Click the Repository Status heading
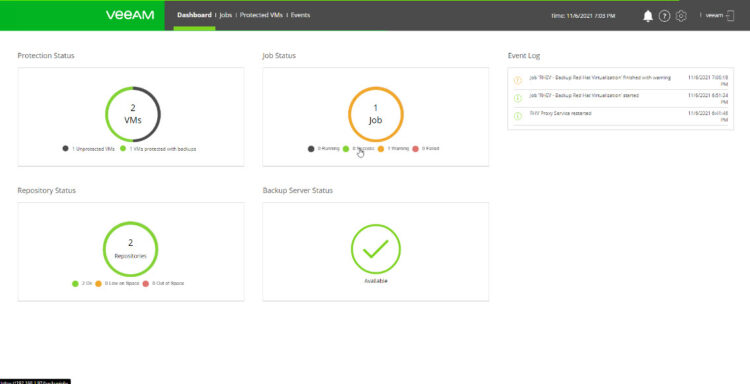The width and height of the screenshot is (750, 384). click(x=47, y=190)
